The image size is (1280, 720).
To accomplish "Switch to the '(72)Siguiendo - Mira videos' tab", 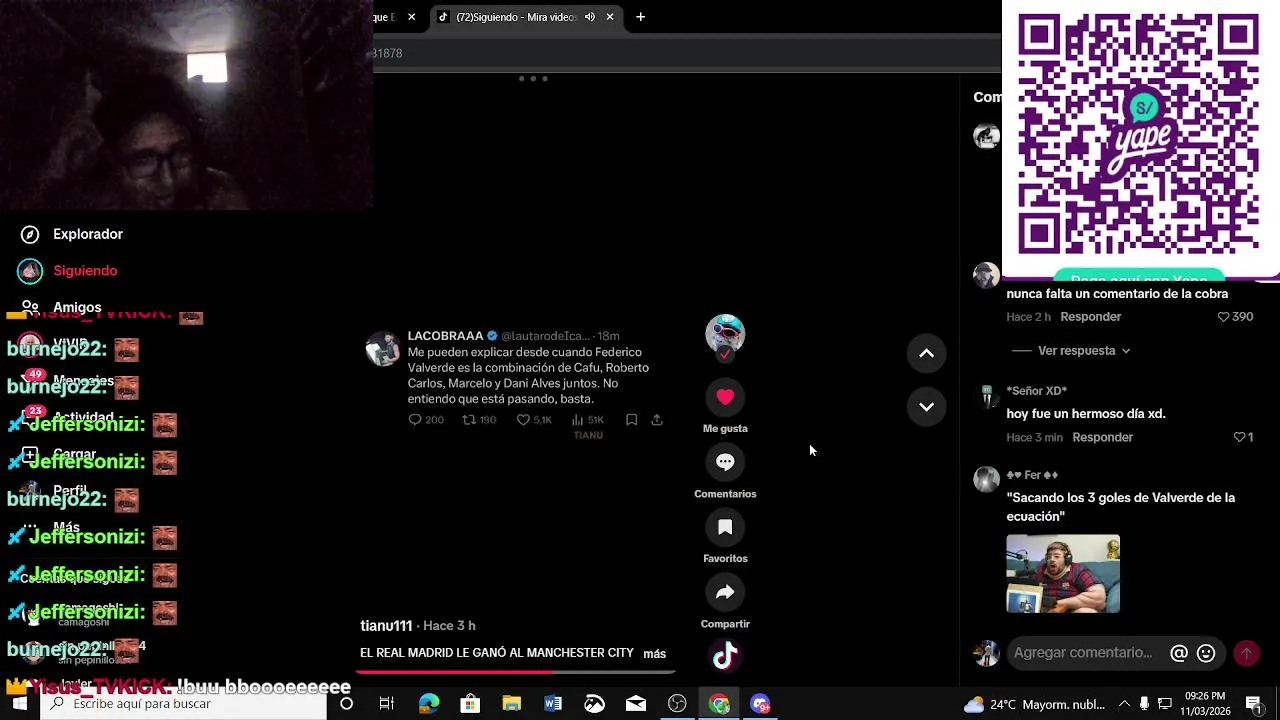I will 516,17.
